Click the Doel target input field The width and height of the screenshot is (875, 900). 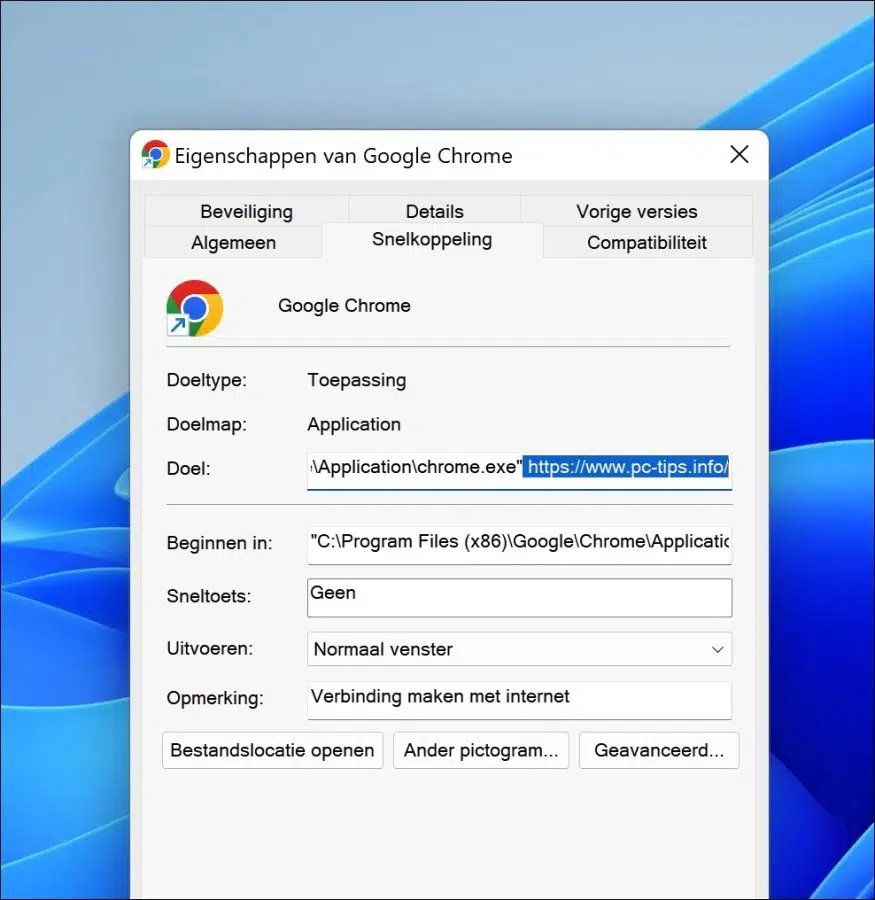tap(519, 470)
